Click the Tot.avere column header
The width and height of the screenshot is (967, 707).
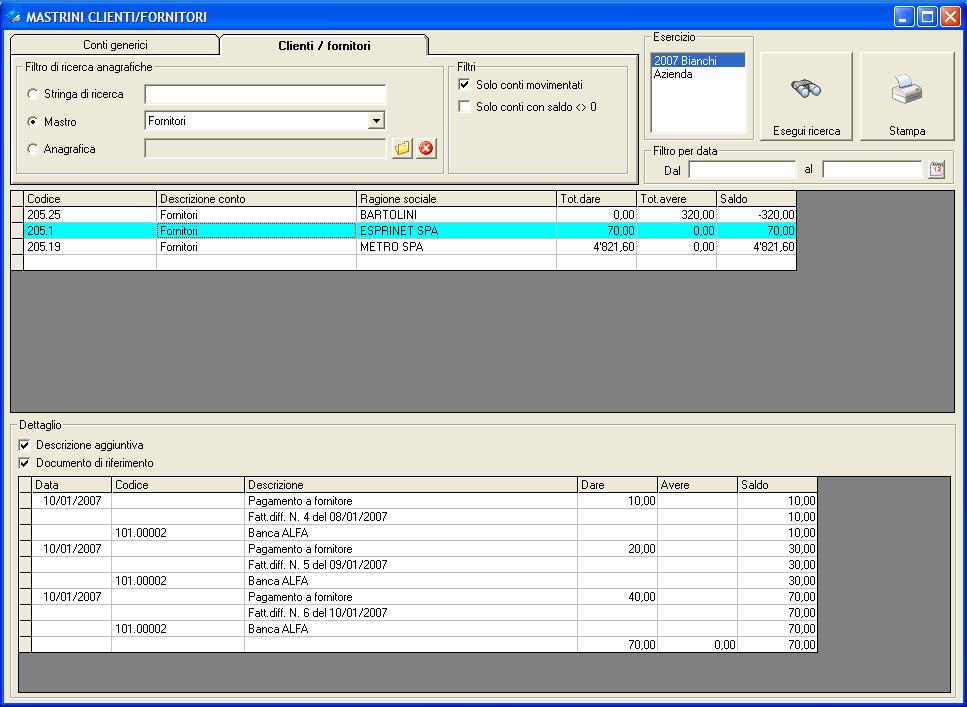coord(677,199)
